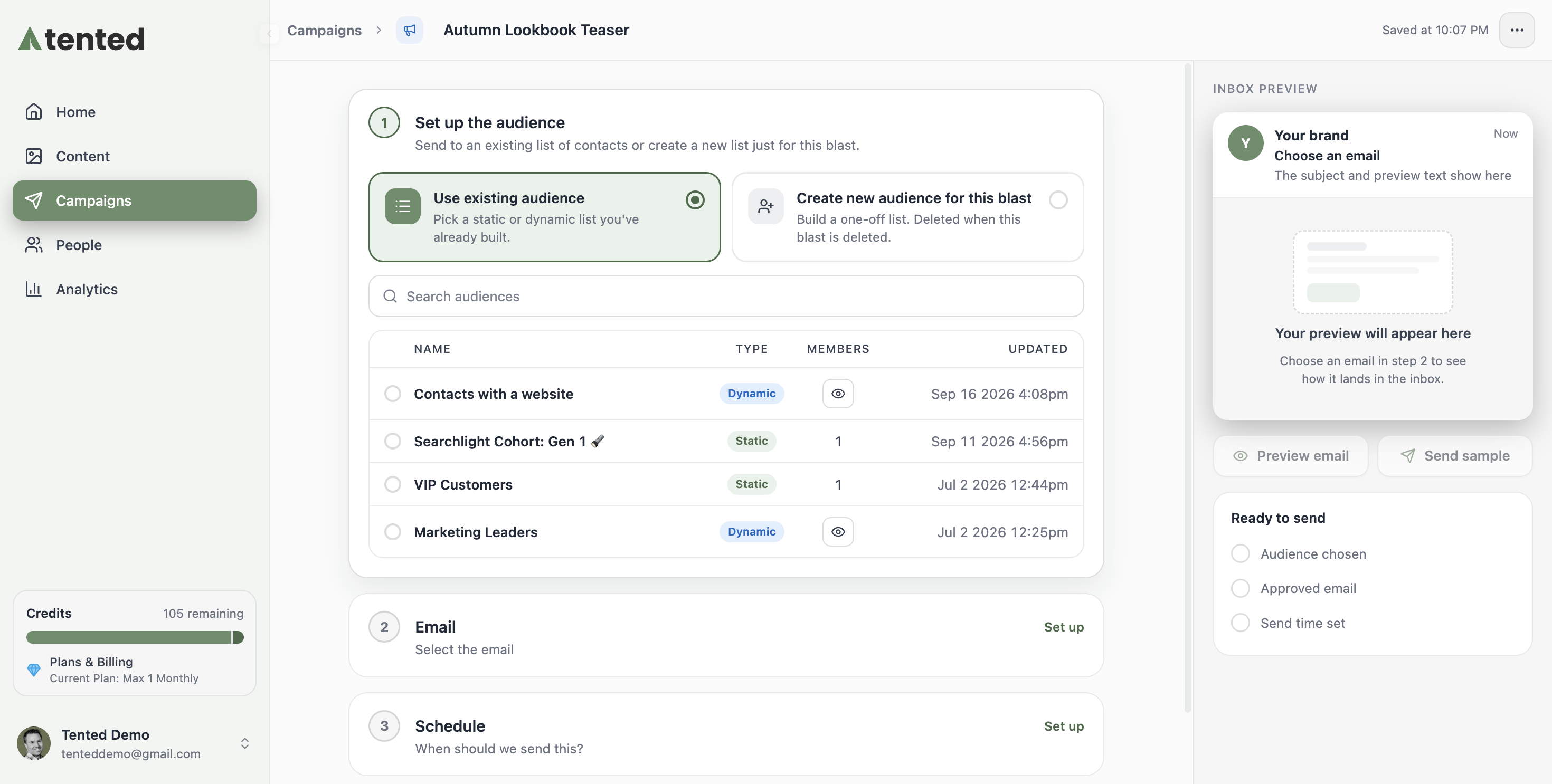Open the three-dots more options menu

pyautogui.click(x=1517, y=30)
